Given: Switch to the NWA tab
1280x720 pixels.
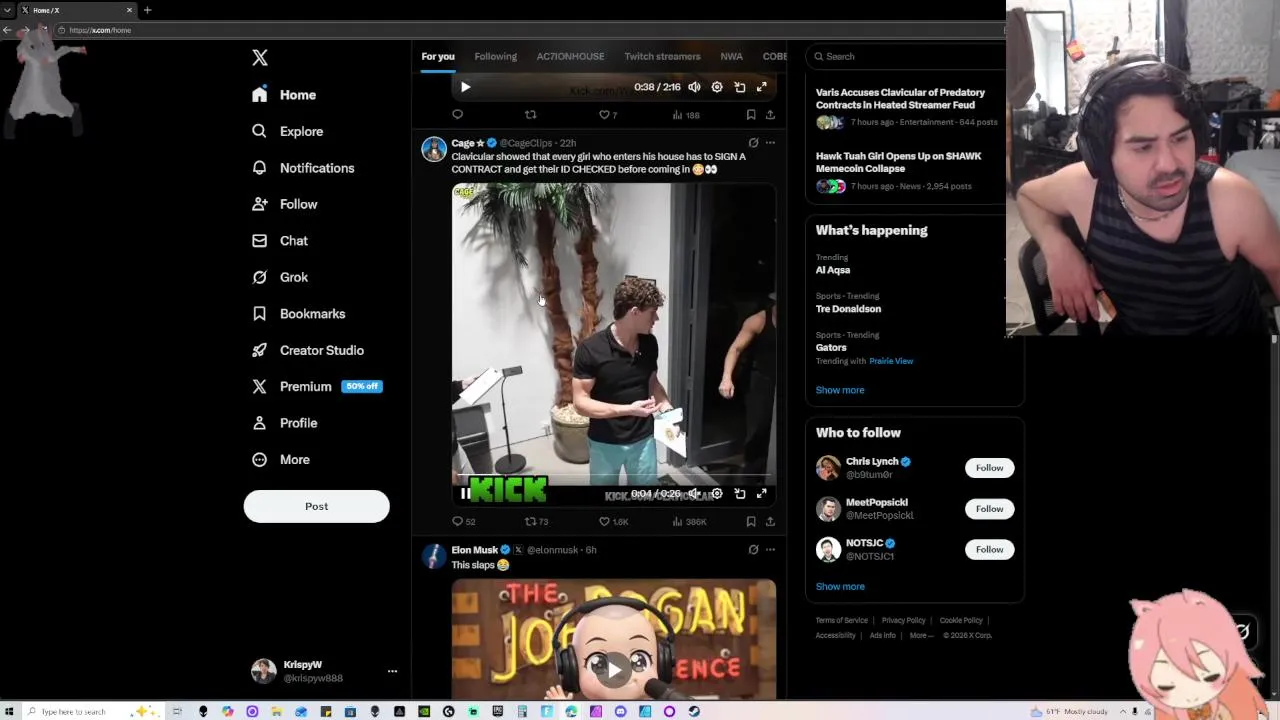Looking at the screenshot, I should [x=731, y=57].
